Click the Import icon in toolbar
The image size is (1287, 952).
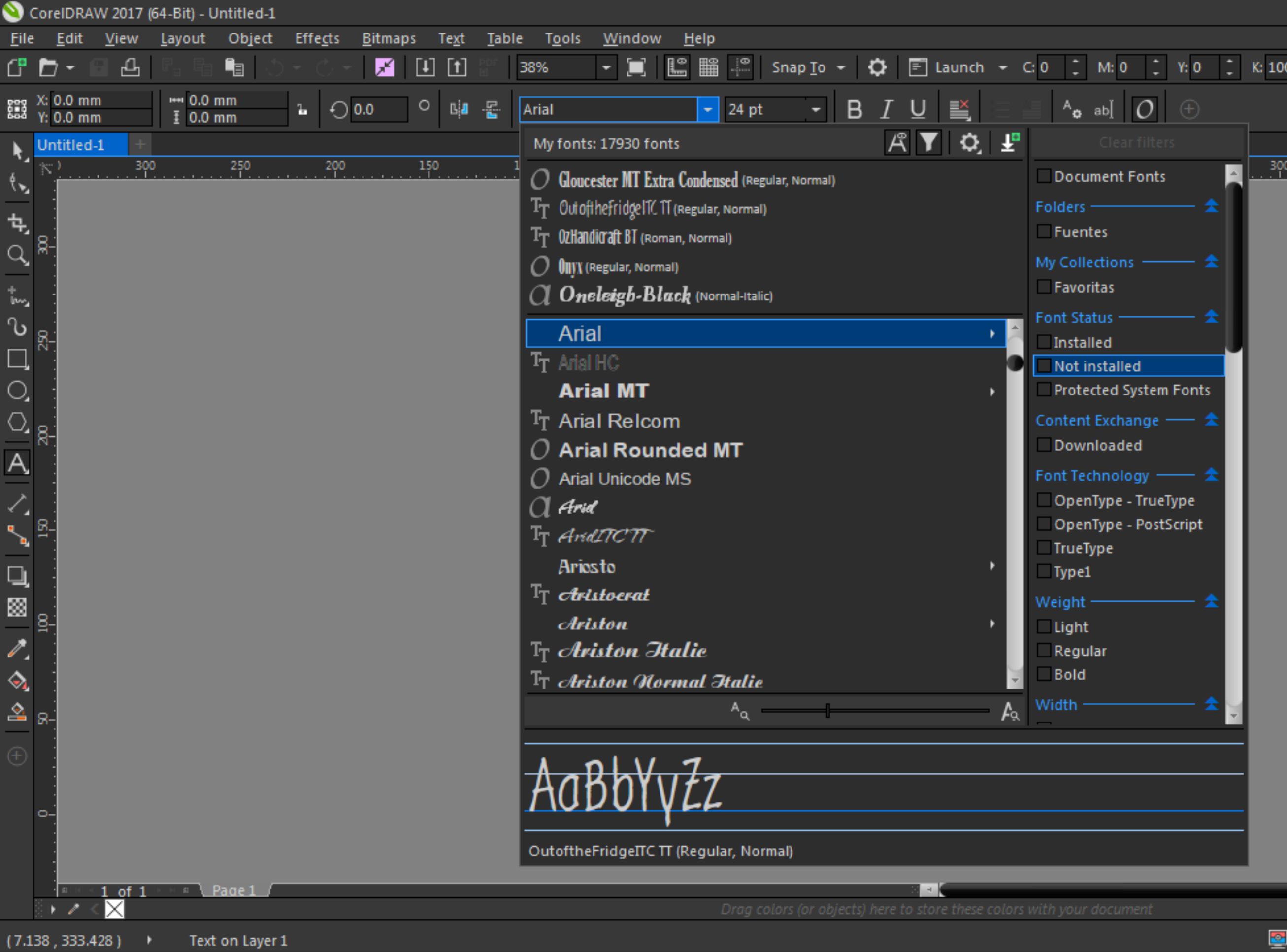pos(426,67)
